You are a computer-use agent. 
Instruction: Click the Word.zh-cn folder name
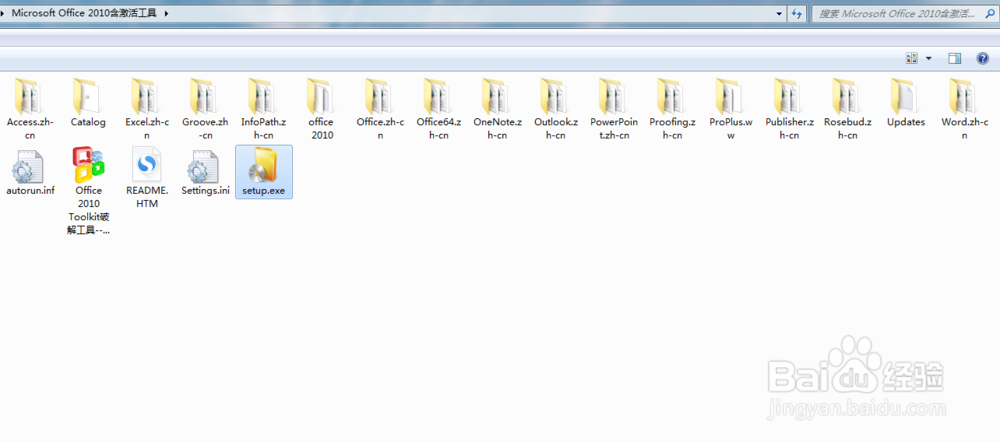(964, 128)
